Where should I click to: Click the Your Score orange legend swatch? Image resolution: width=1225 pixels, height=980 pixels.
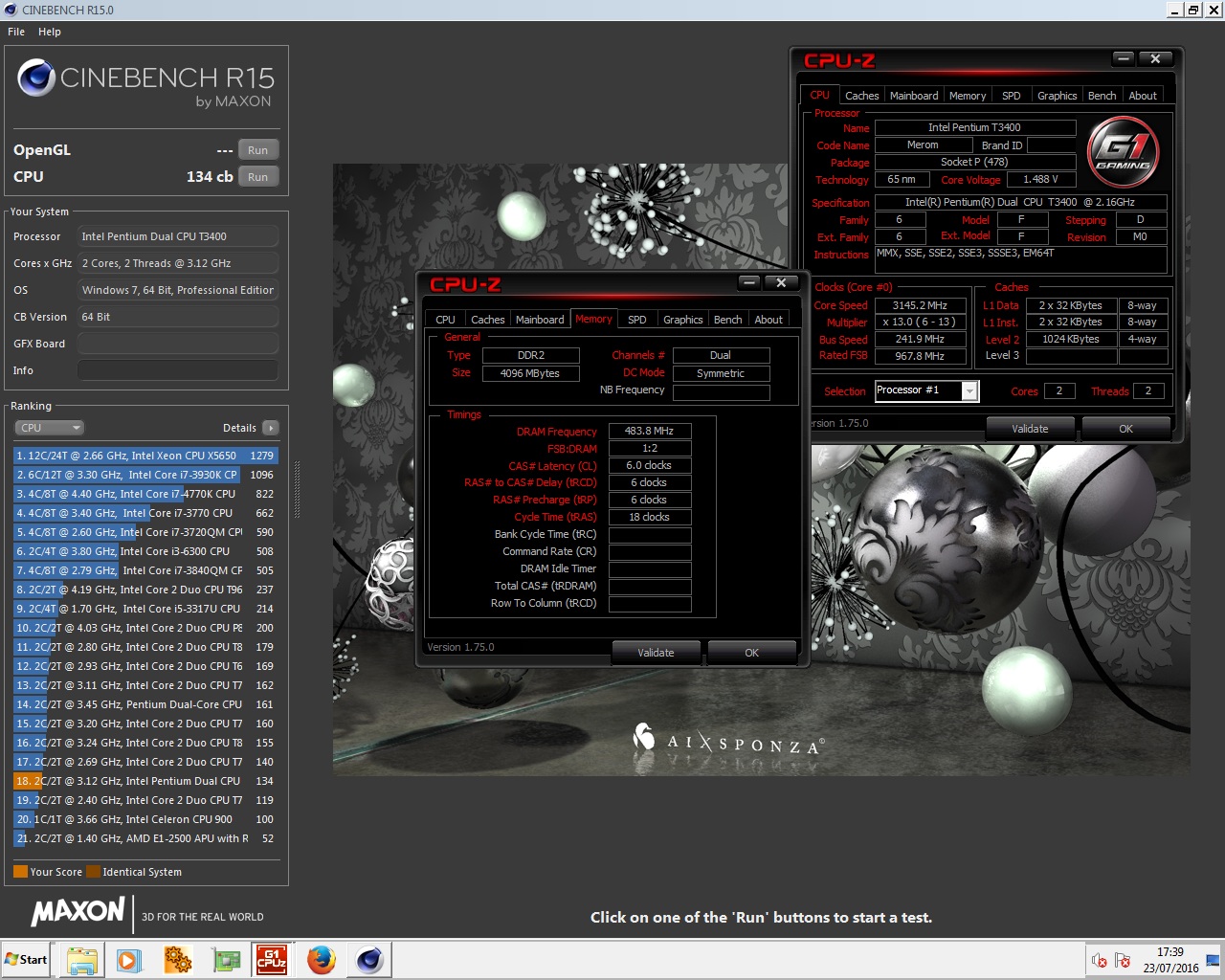click(20, 872)
